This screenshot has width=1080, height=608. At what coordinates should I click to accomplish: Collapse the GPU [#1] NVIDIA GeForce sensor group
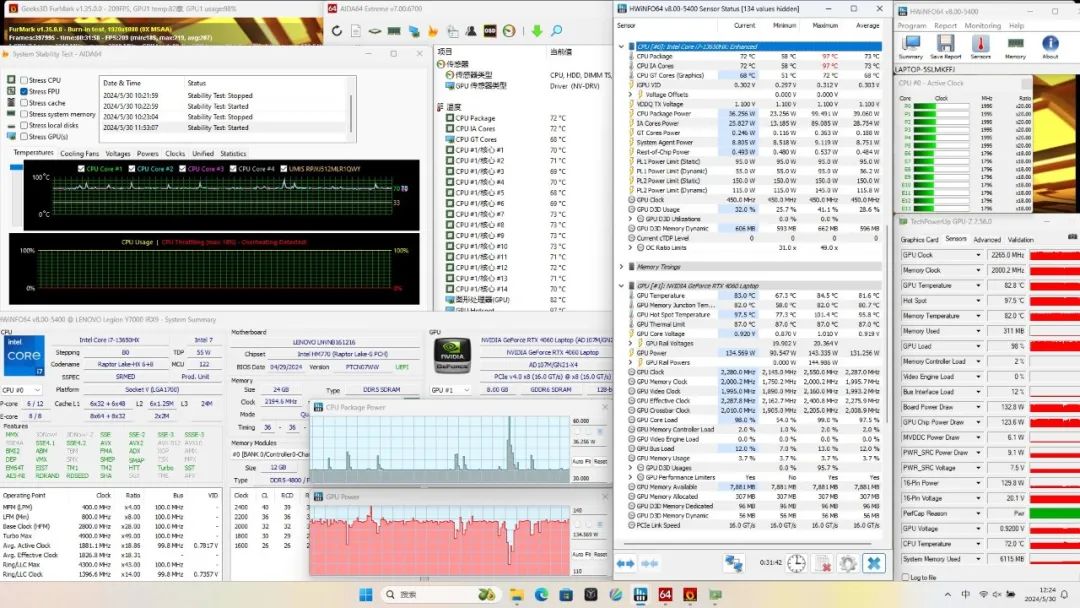[x=621, y=285]
